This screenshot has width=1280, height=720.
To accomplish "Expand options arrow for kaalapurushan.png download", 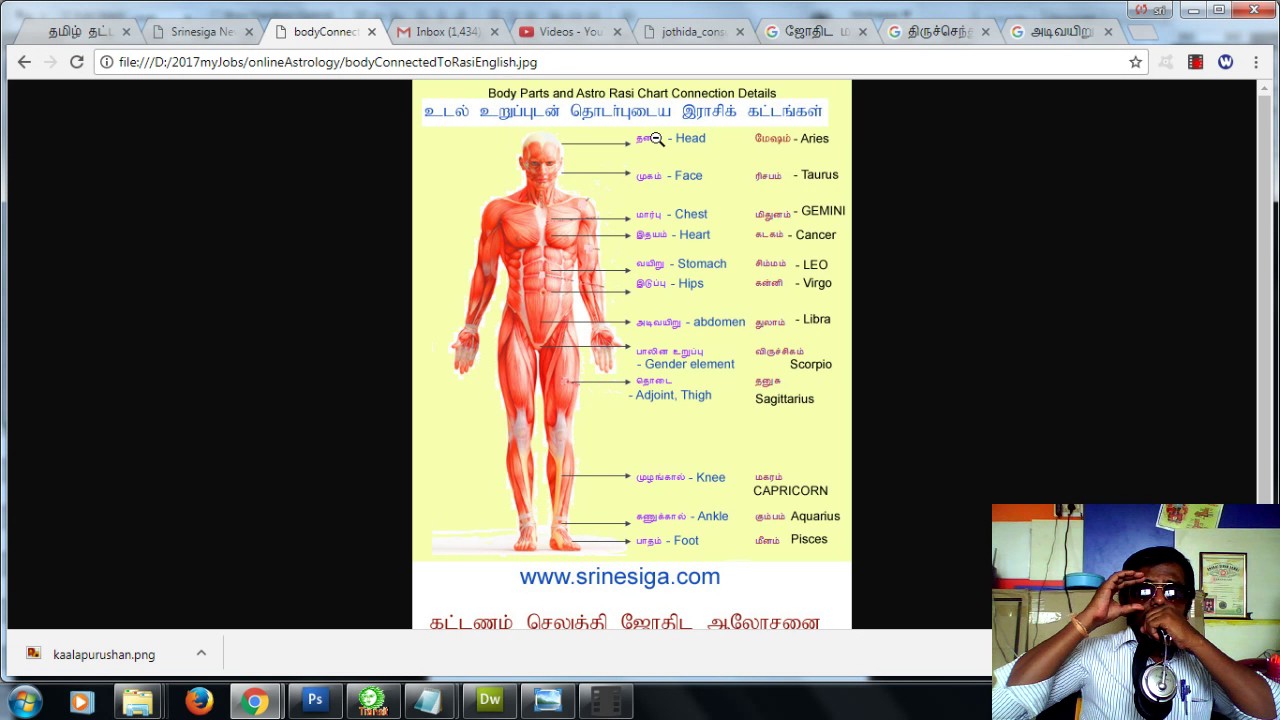I will coord(201,653).
